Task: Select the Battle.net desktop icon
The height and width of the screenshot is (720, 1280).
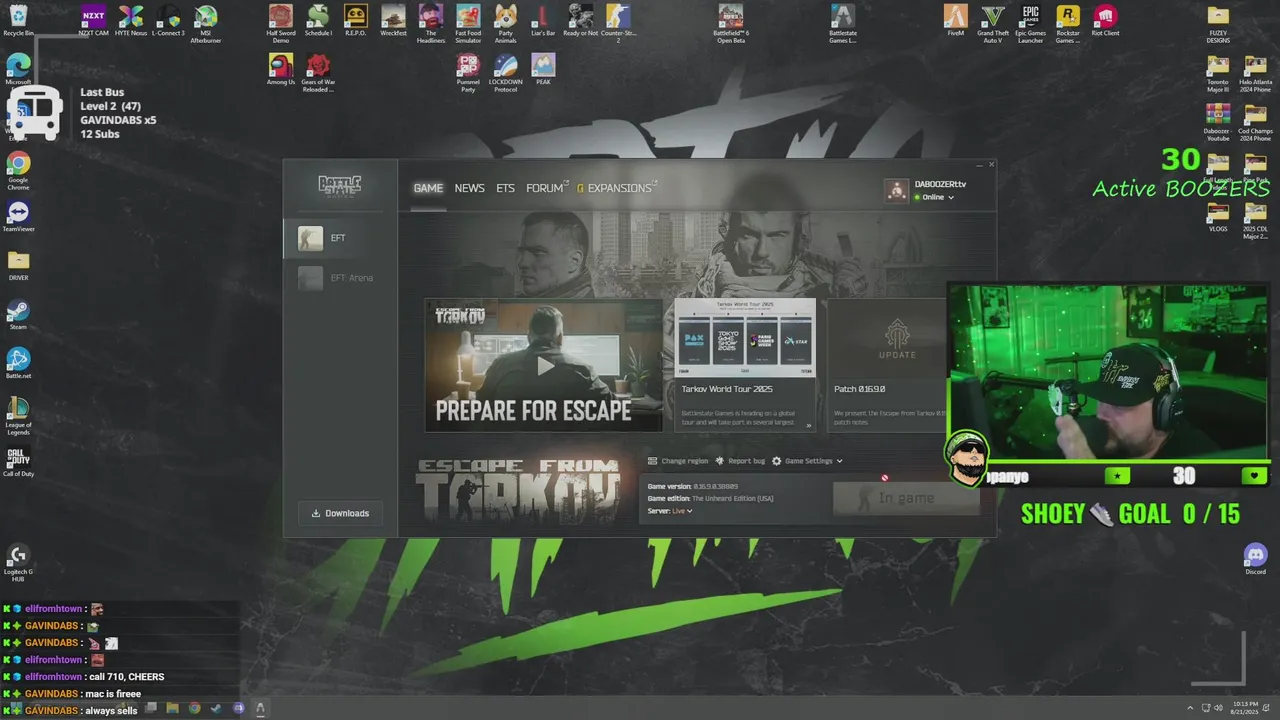Action: click(18, 364)
